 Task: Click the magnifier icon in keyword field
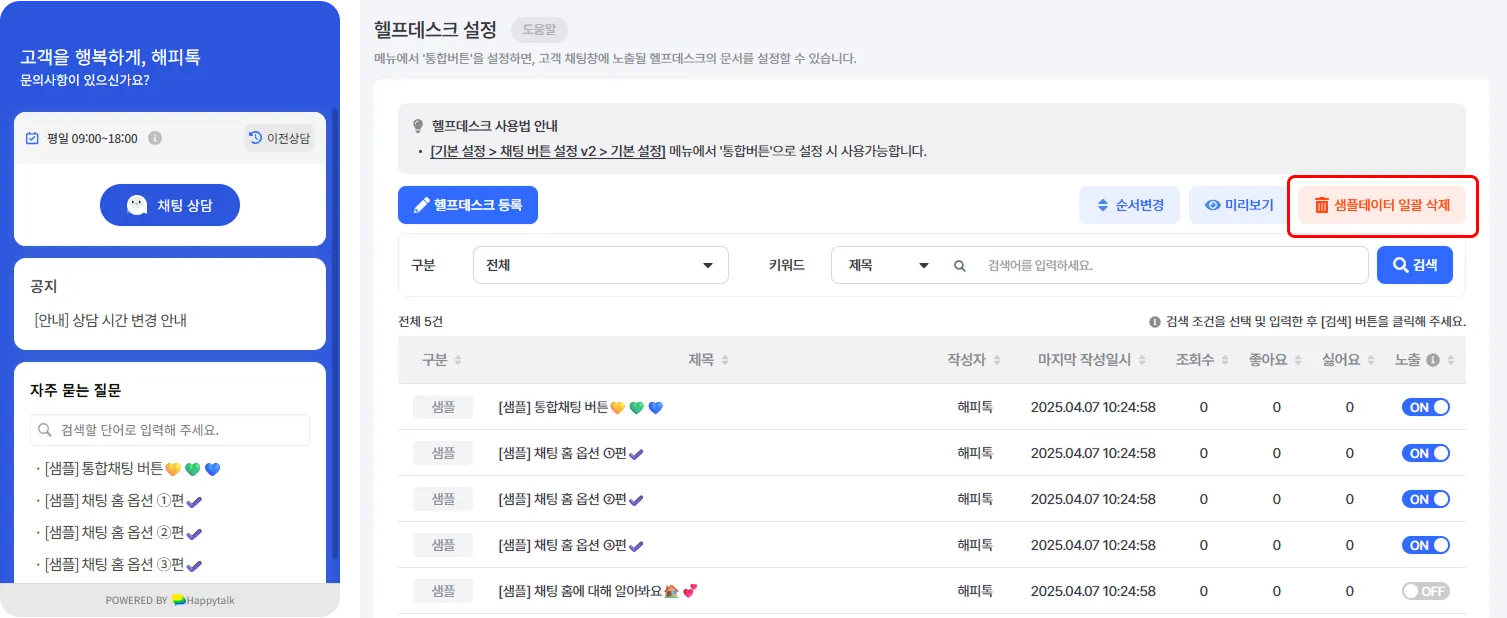[x=960, y=266]
